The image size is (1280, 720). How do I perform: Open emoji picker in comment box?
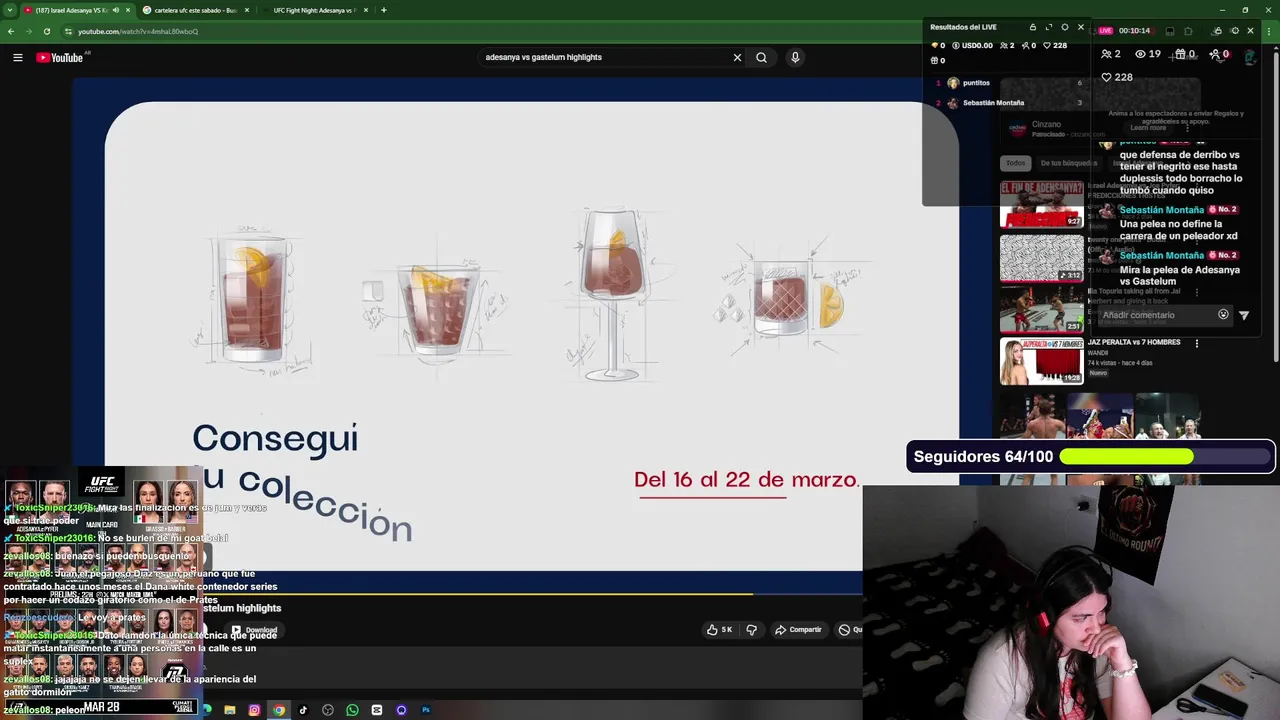[x=1223, y=315]
